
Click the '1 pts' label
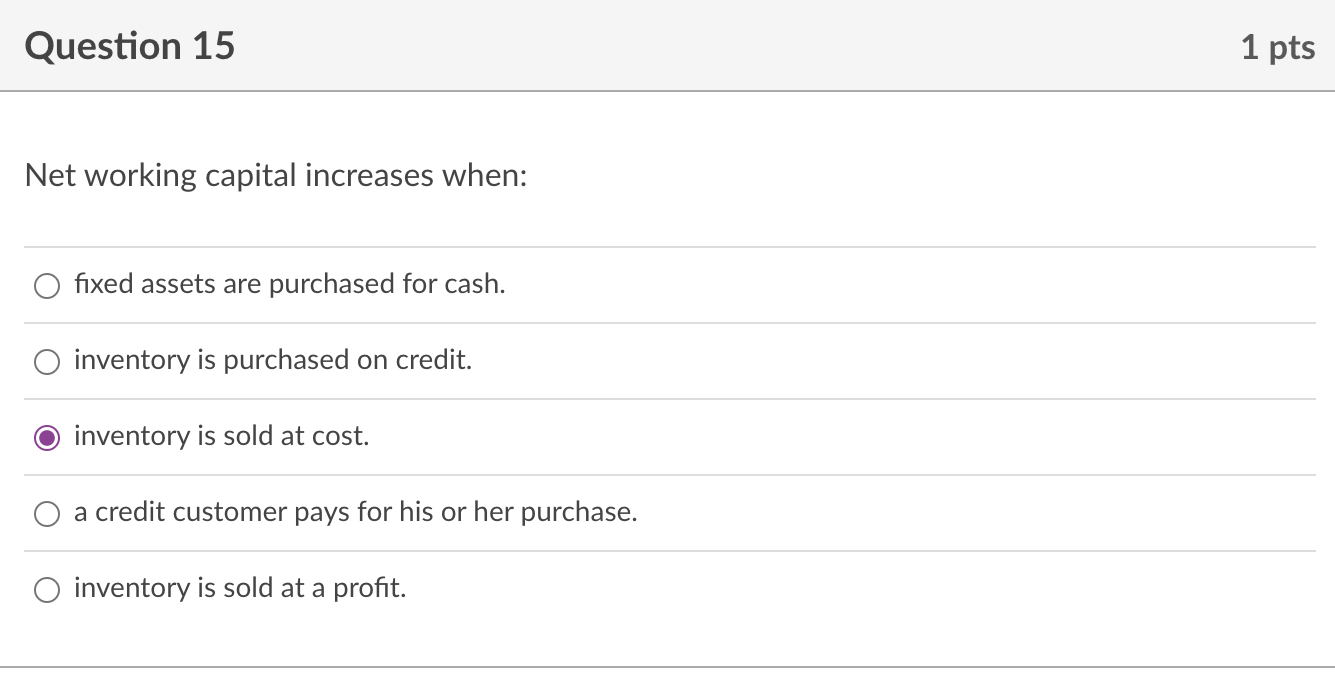[x=1277, y=46]
